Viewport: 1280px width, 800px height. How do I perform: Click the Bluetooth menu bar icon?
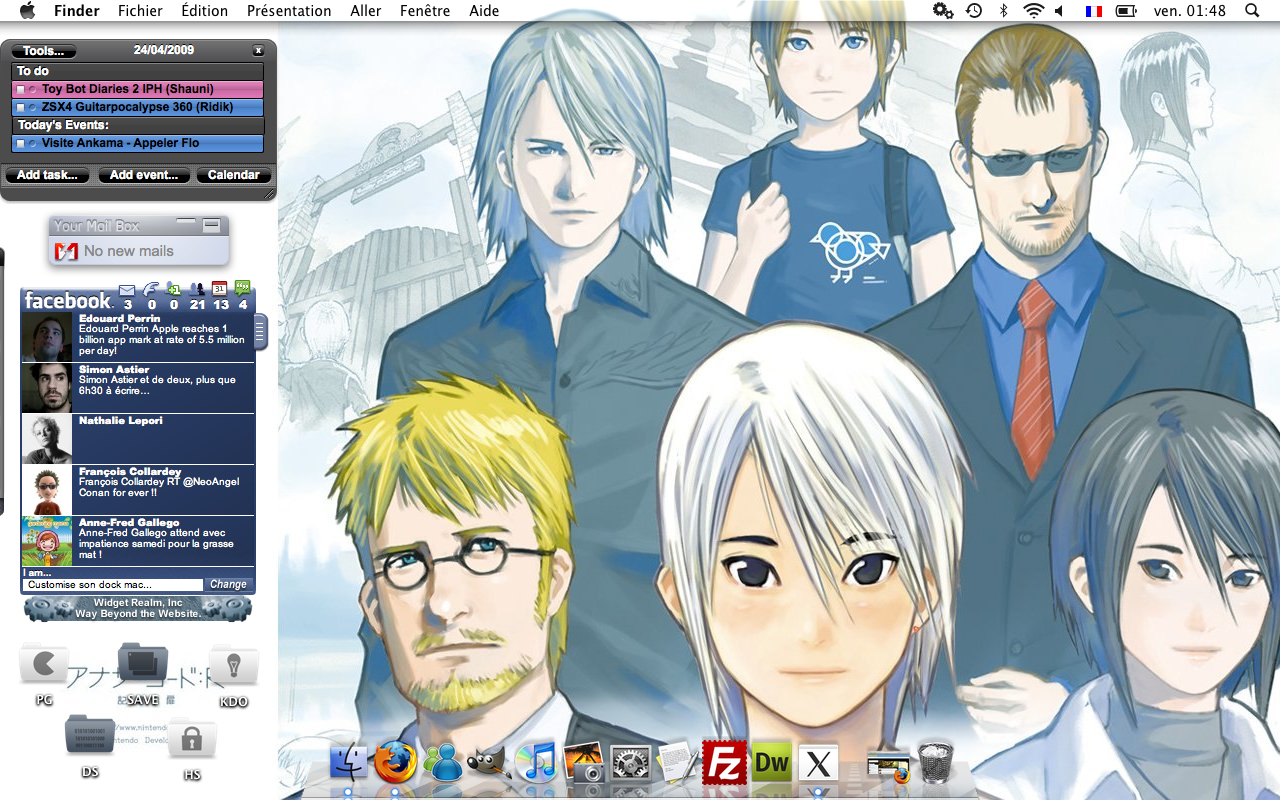[x=1004, y=11]
